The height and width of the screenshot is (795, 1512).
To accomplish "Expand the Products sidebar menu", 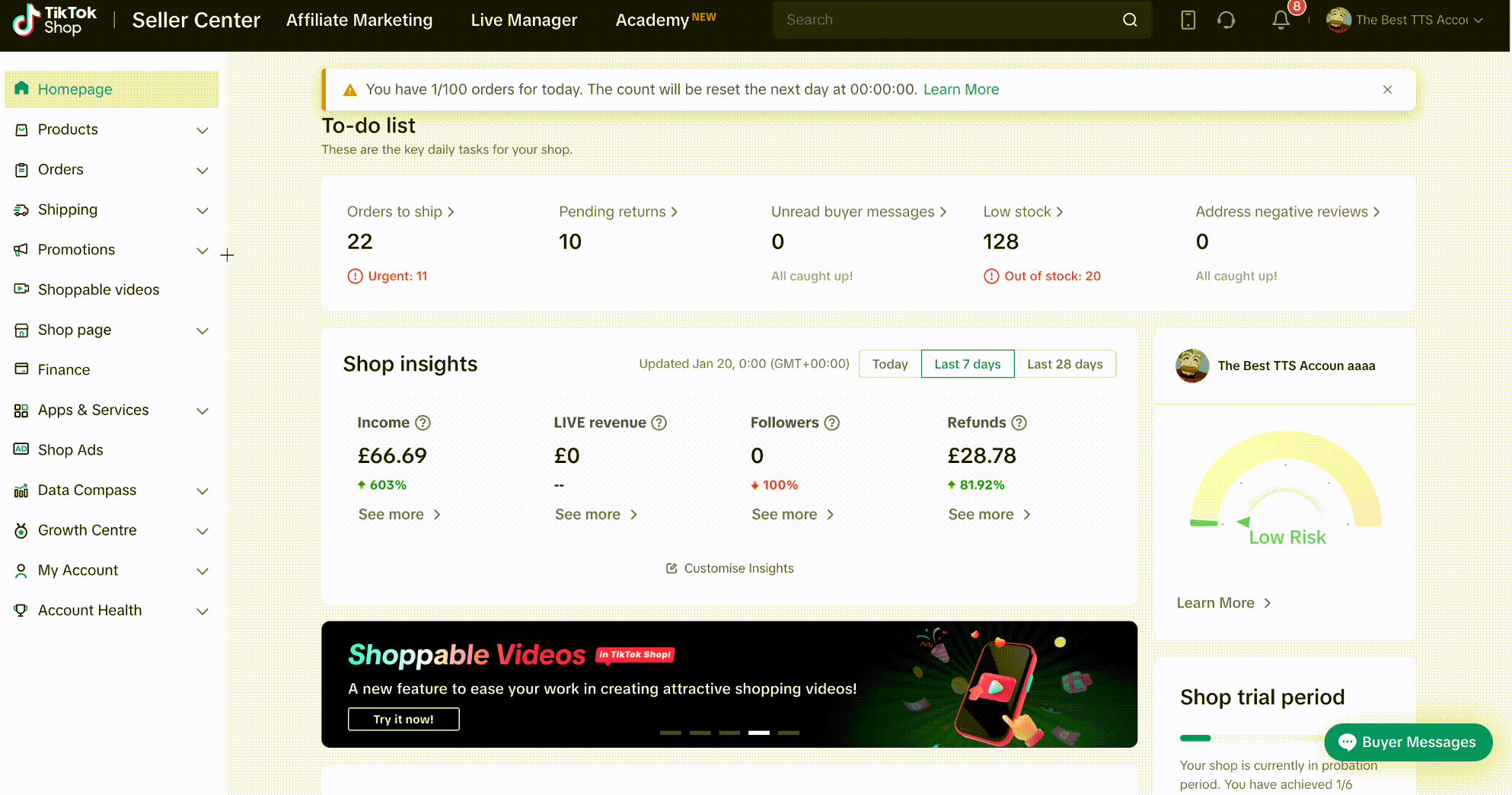I will [x=202, y=130].
